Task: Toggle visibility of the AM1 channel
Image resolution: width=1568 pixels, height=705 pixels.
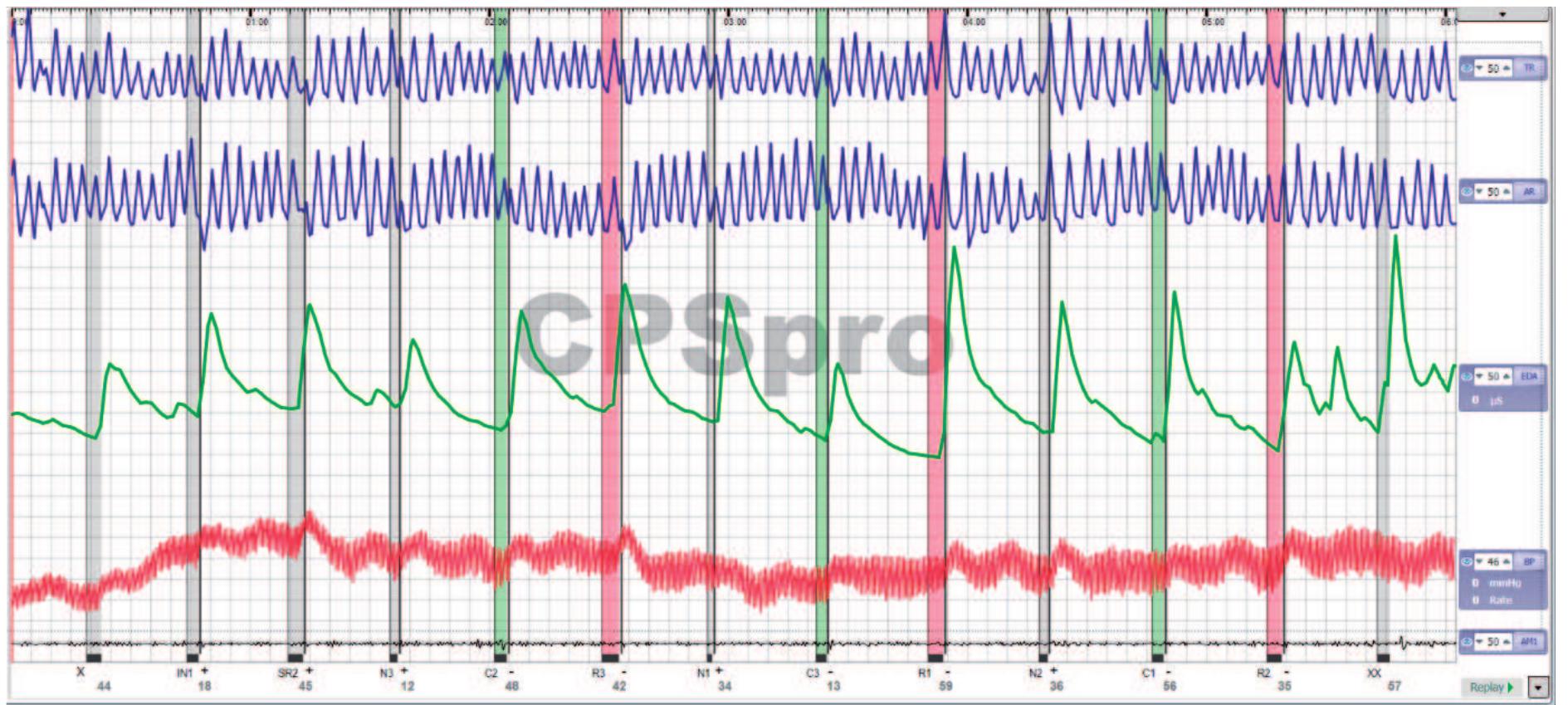Action: pyautogui.click(x=1468, y=642)
